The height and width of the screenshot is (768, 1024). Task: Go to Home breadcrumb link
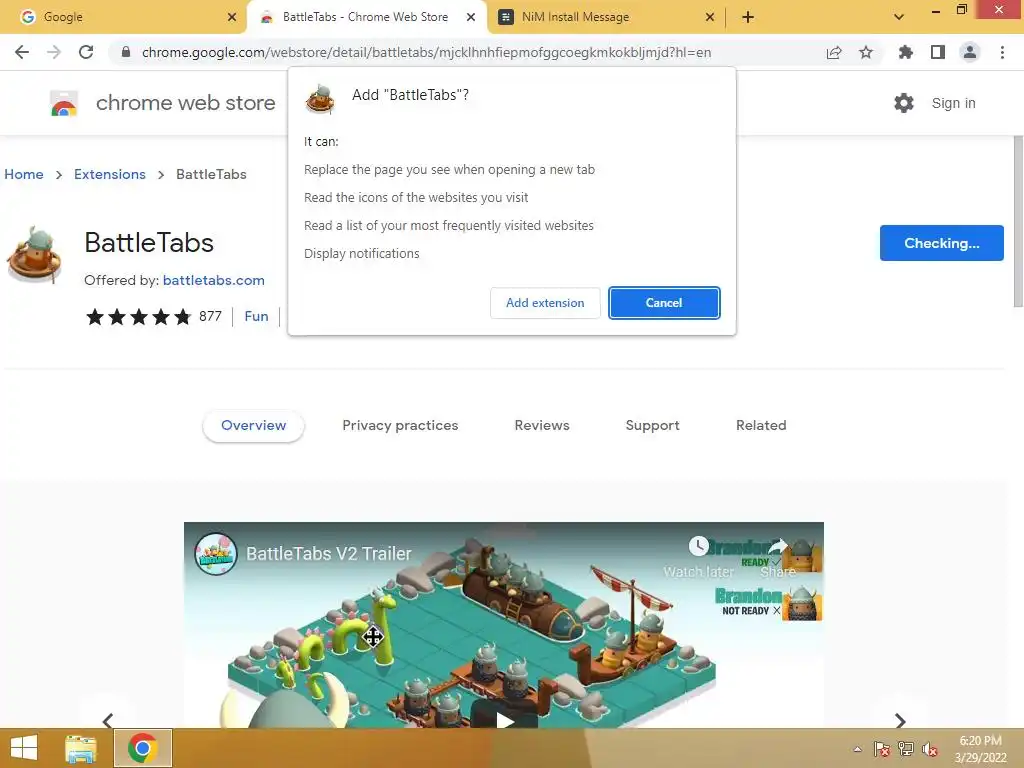(x=24, y=174)
